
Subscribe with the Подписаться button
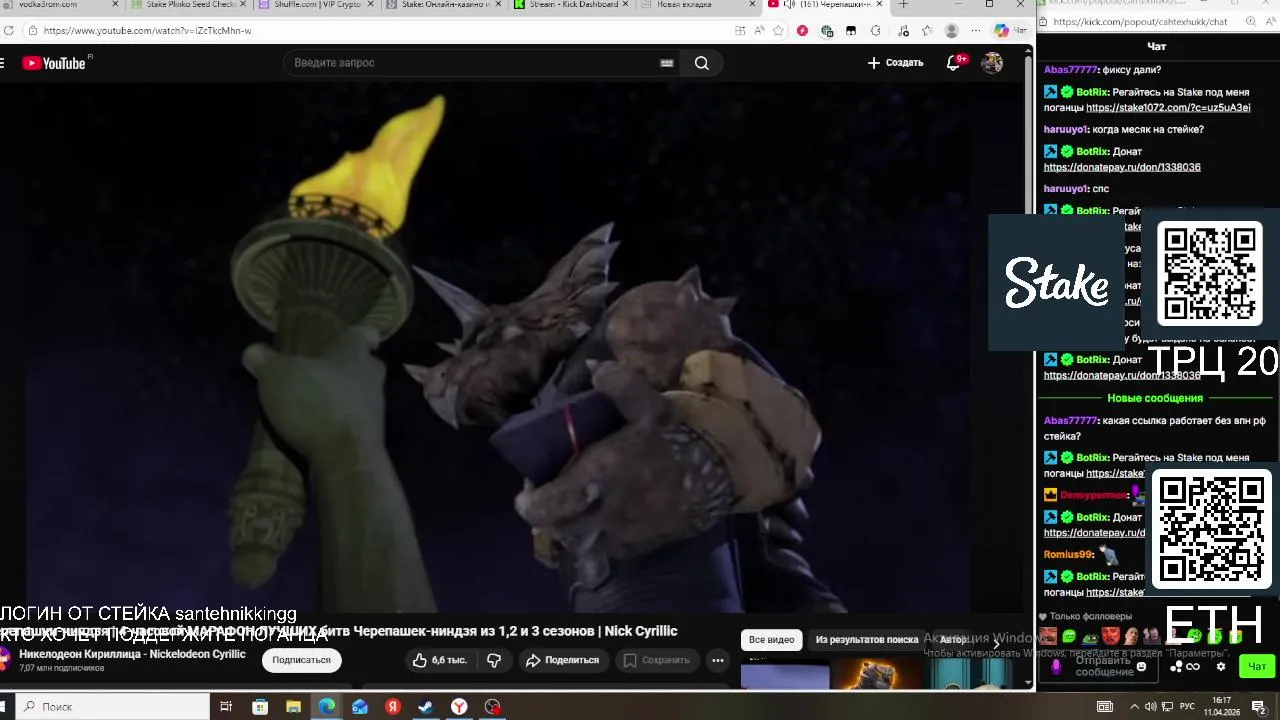click(301, 660)
